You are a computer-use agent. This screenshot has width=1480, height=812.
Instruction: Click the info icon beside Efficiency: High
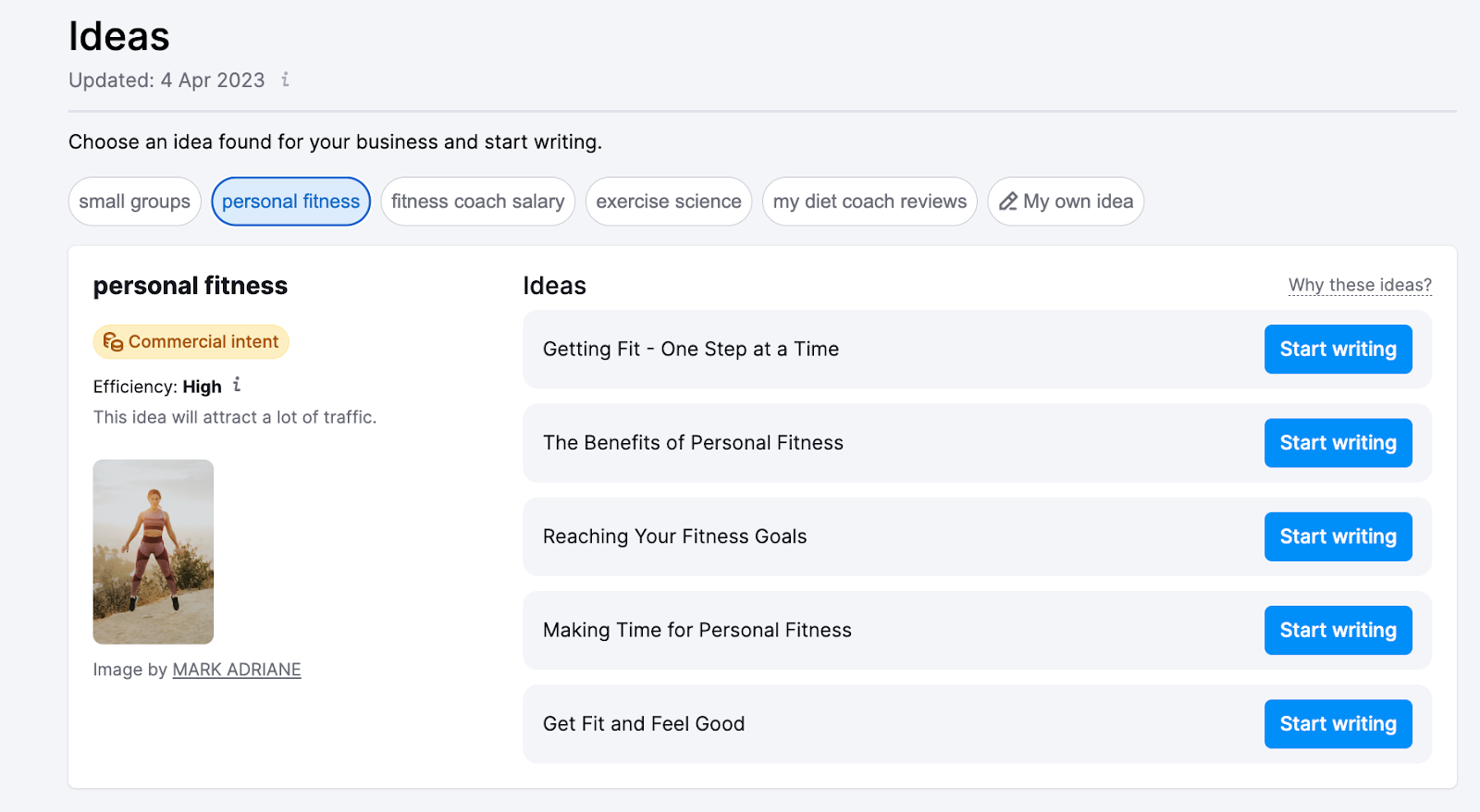[237, 385]
